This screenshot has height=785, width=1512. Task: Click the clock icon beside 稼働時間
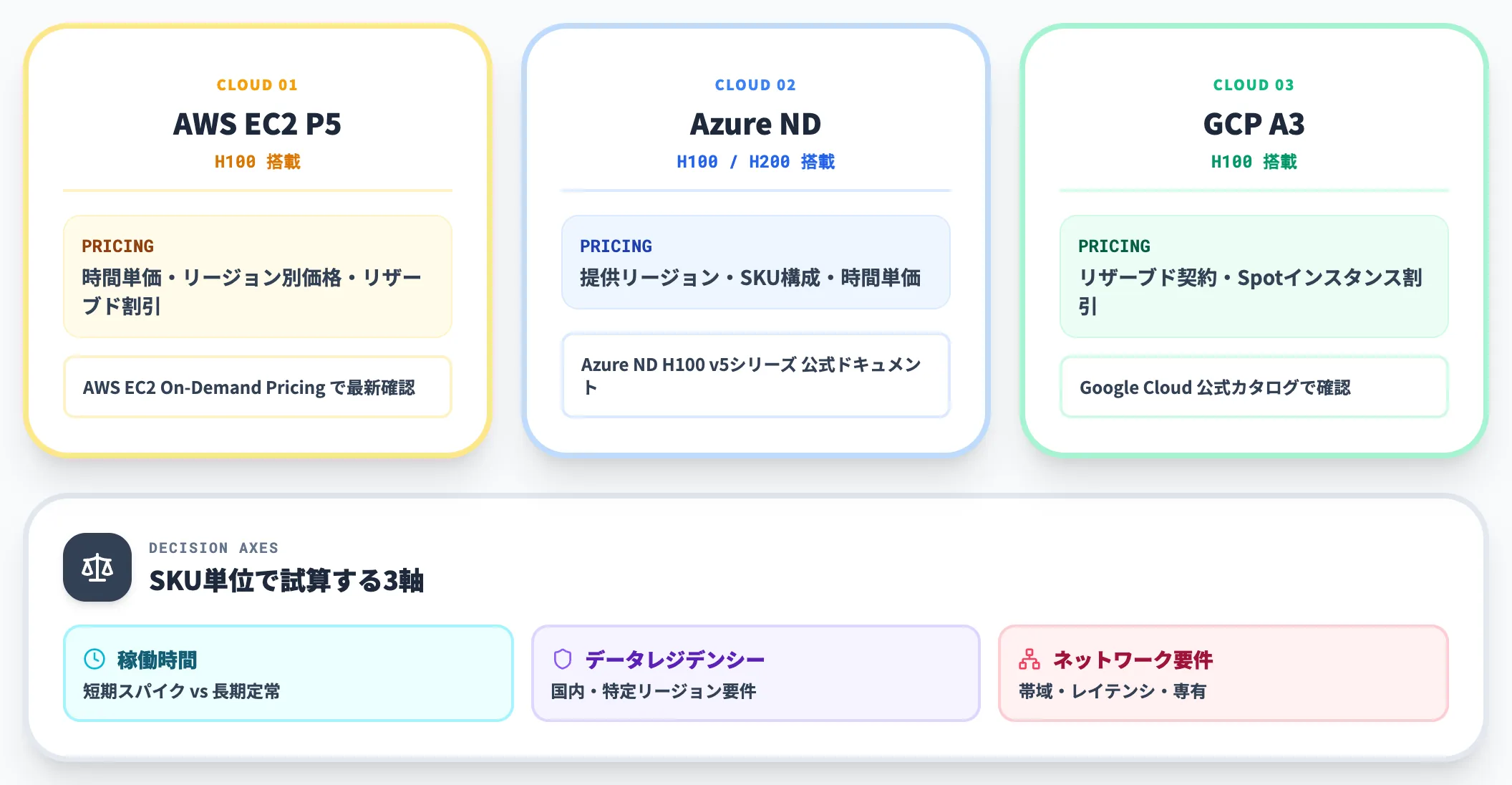click(94, 659)
